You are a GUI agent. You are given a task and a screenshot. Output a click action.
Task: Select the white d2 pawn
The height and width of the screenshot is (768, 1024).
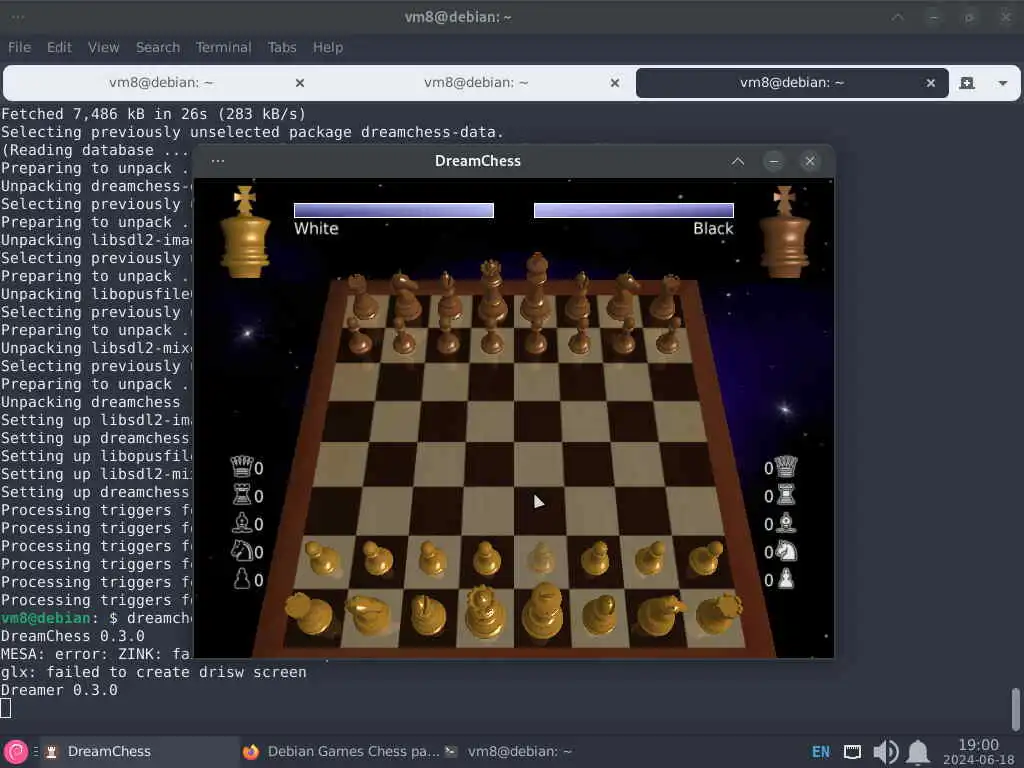[x=487, y=559]
